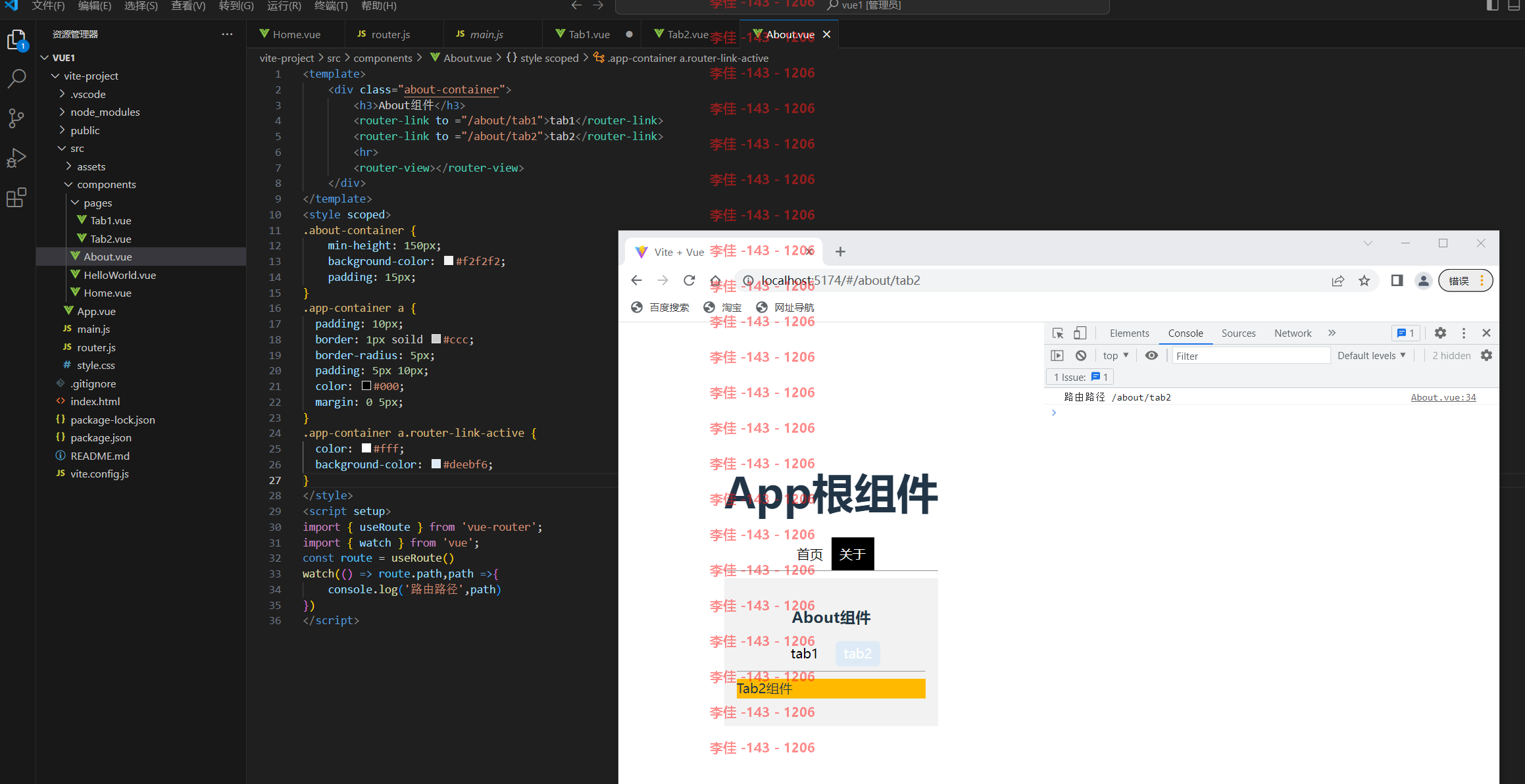Create live expression with eye icon
This screenshot has width=1525, height=784.
click(1151, 356)
